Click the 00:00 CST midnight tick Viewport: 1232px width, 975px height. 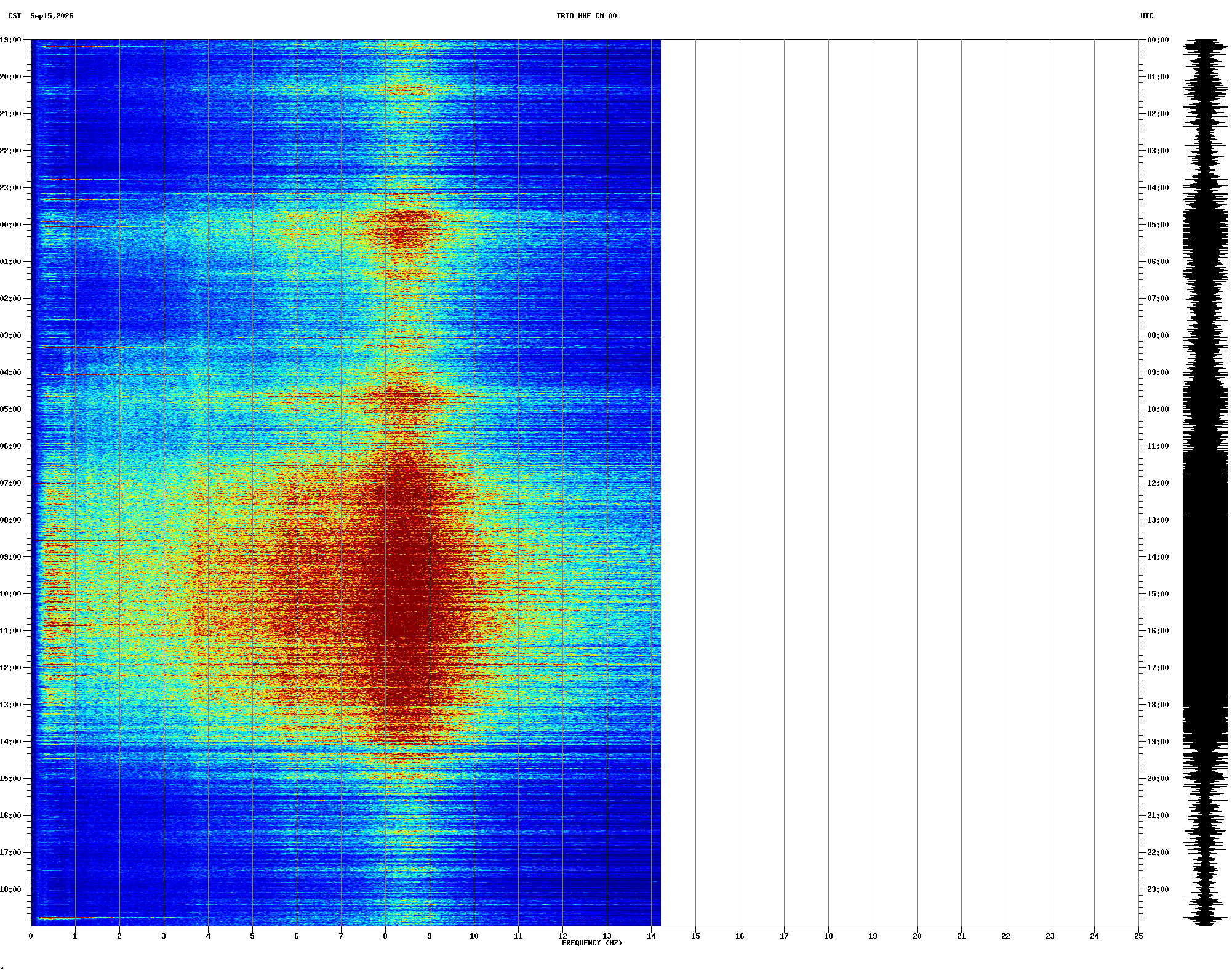coord(10,225)
